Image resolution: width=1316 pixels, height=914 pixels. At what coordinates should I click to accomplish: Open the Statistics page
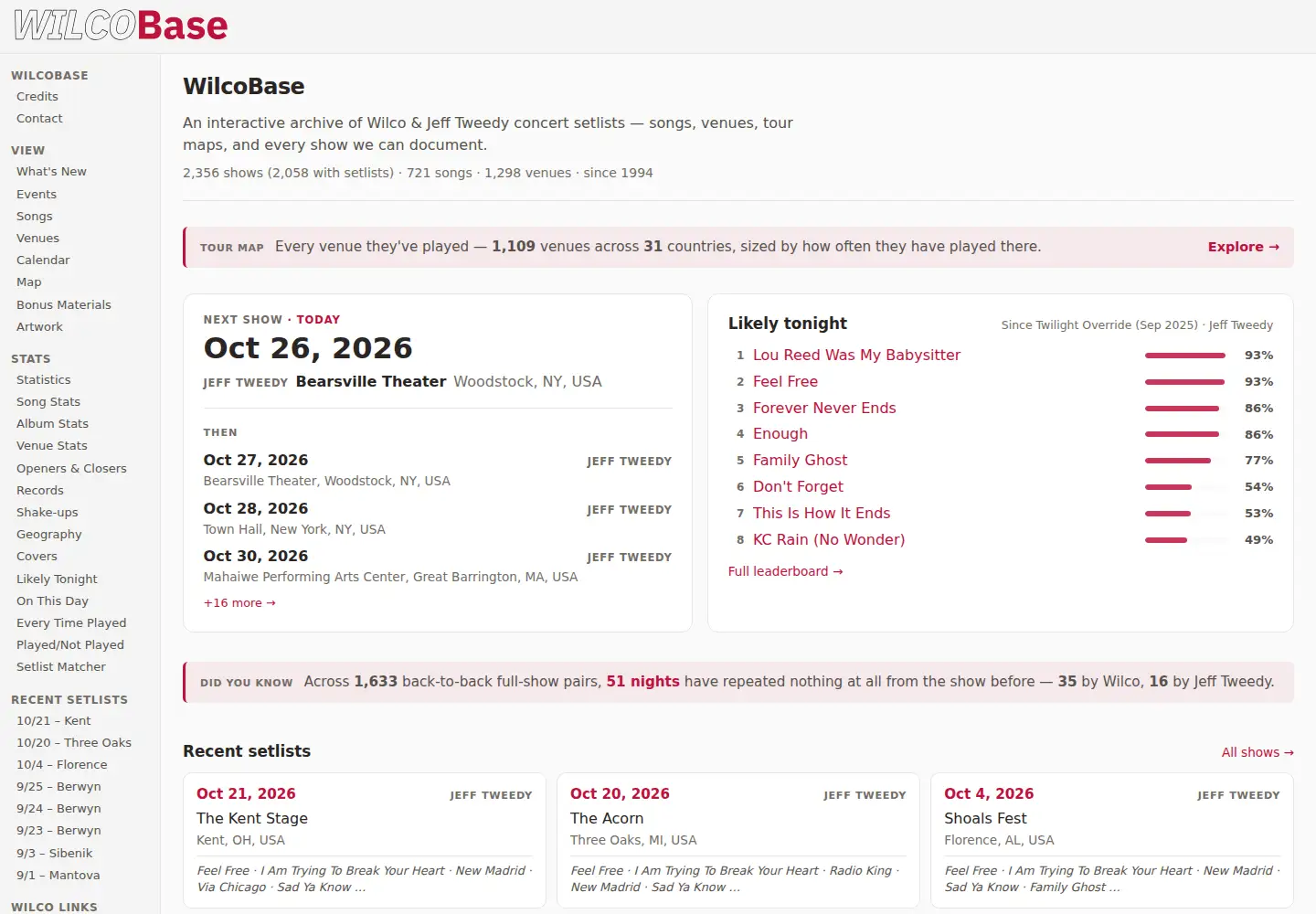tap(44, 380)
